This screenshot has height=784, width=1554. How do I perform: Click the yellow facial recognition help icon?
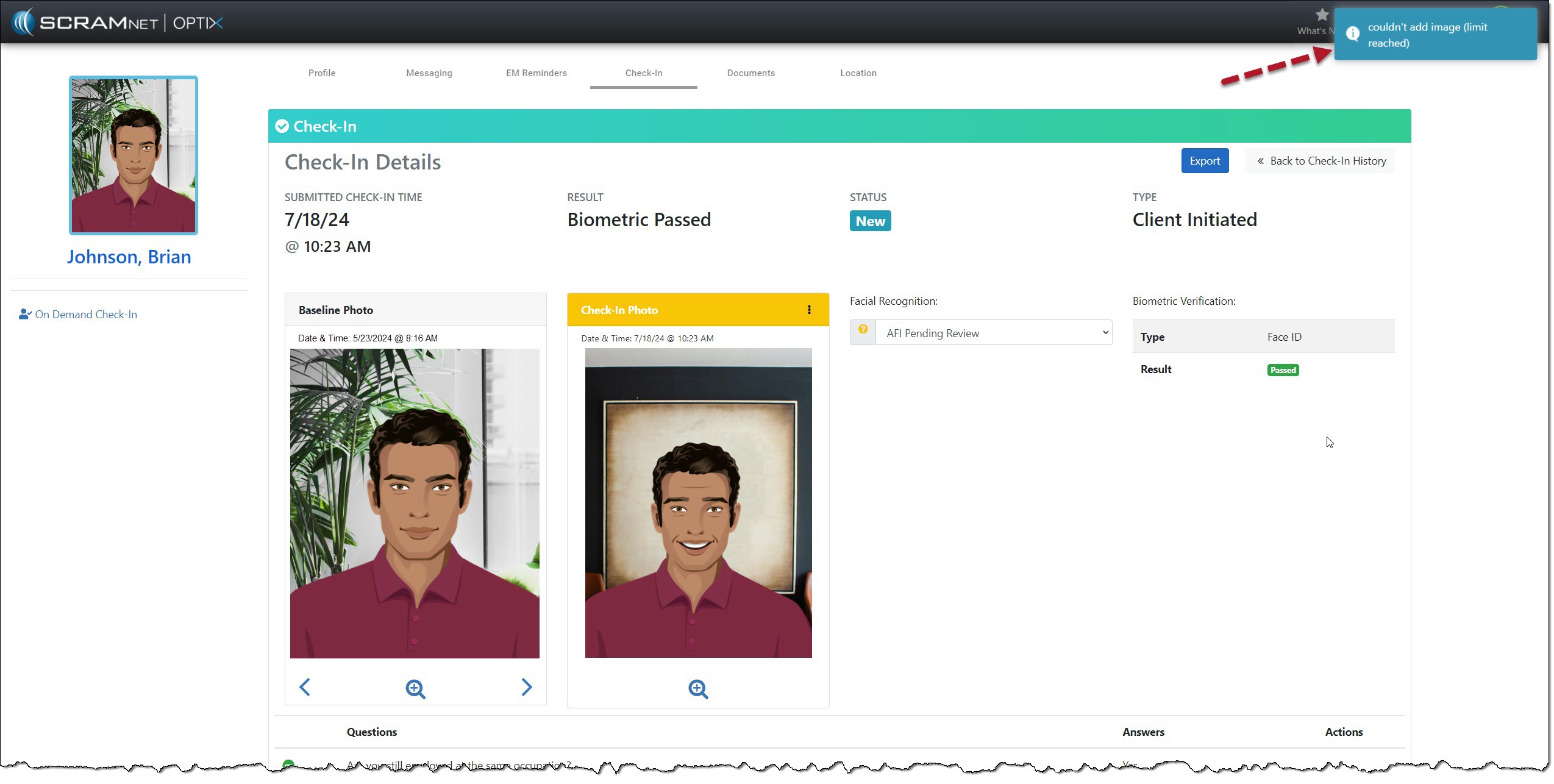tap(863, 330)
